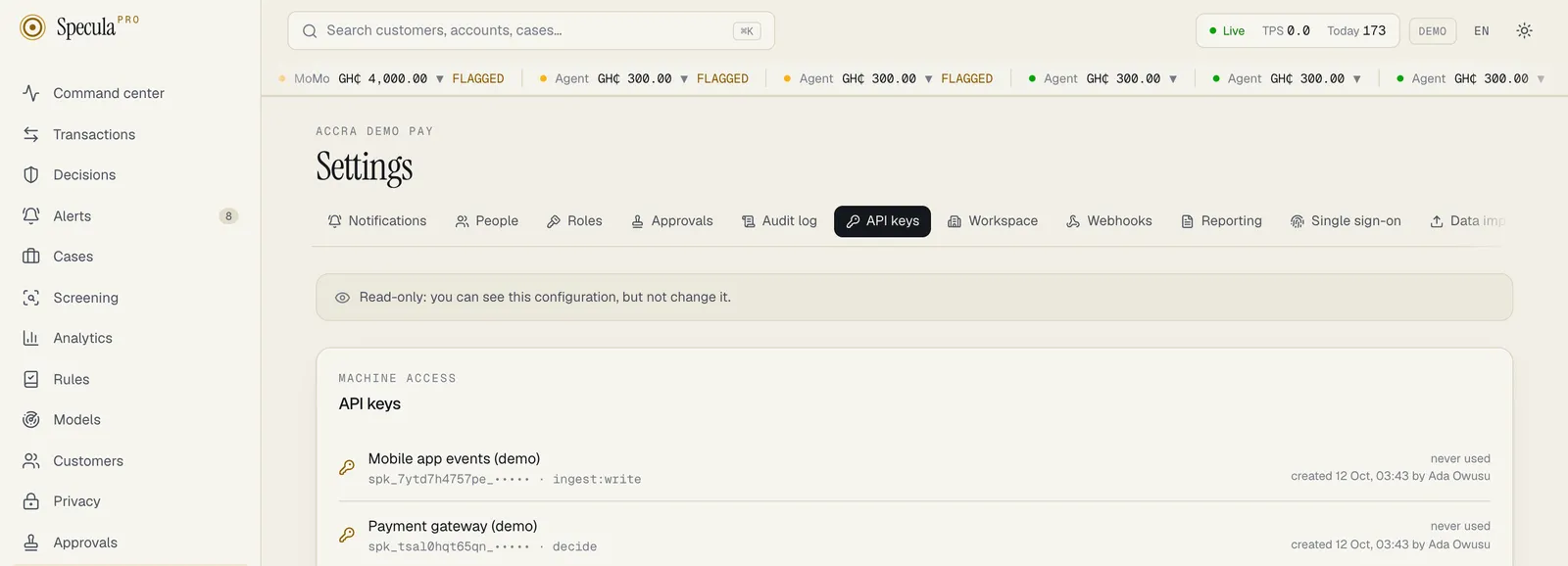Click the ⌘K shortcut badge
The image size is (1568, 566).
click(747, 31)
